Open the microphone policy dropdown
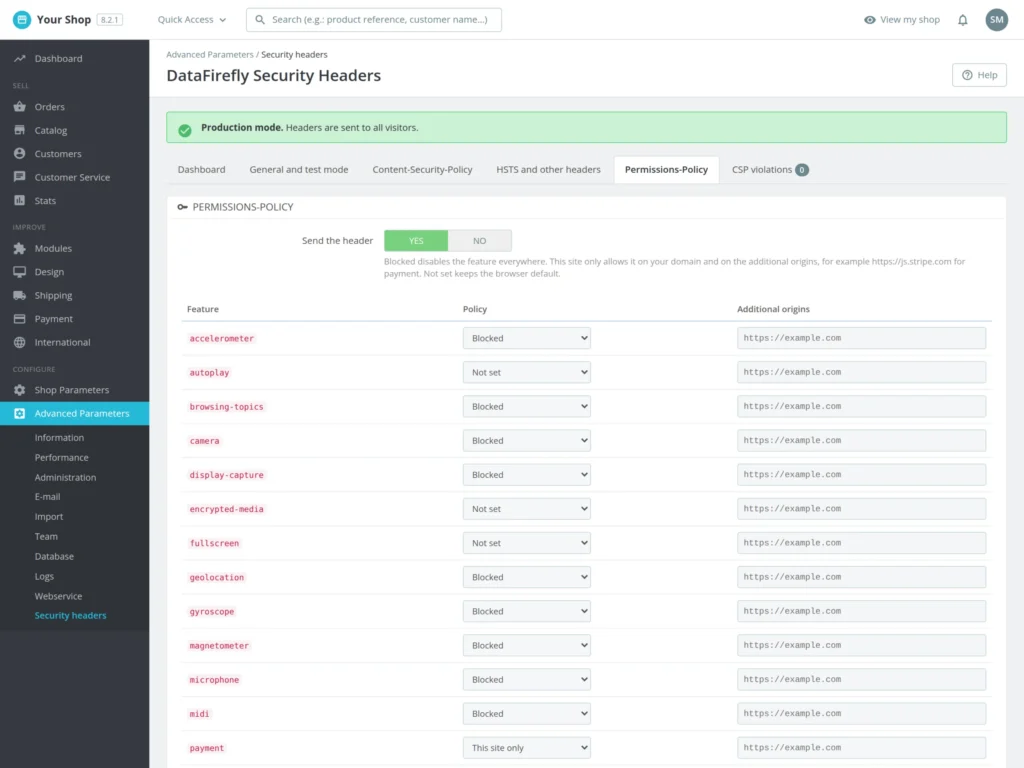The width and height of the screenshot is (1024, 768). point(526,679)
